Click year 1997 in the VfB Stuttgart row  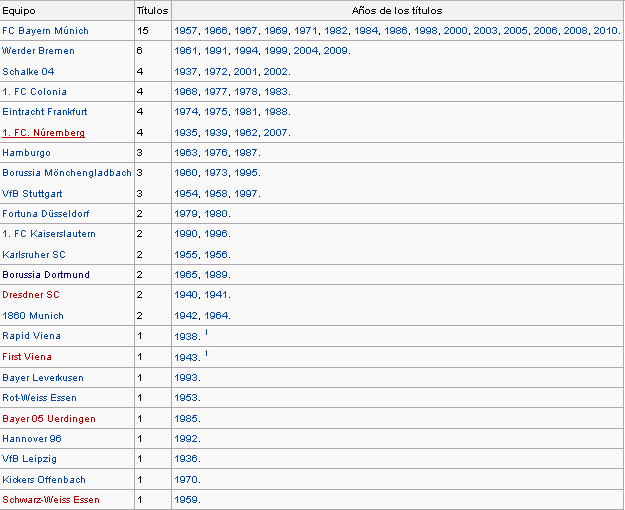[246, 193]
